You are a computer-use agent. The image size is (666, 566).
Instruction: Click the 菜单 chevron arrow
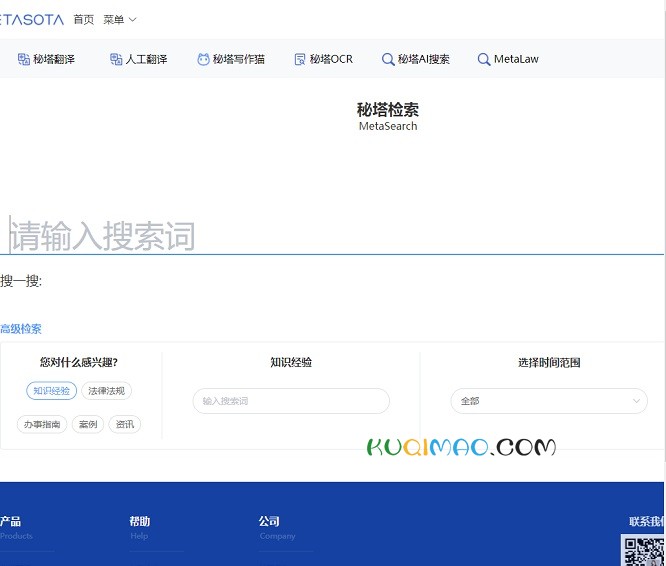[x=133, y=20]
